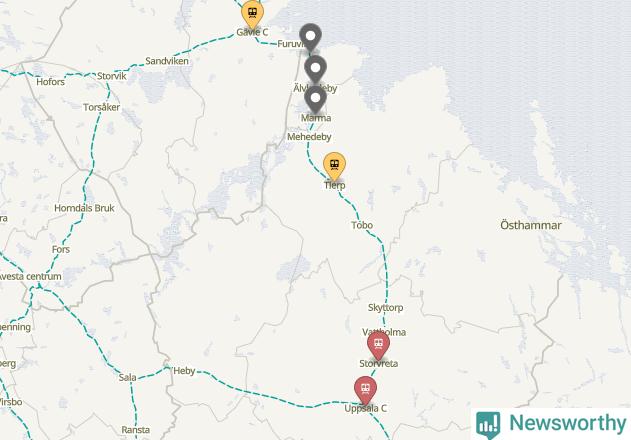Image resolution: width=631 pixels, height=440 pixels.
Task: Select the Mehedeby station label
Action: click(x=309, y=137)
